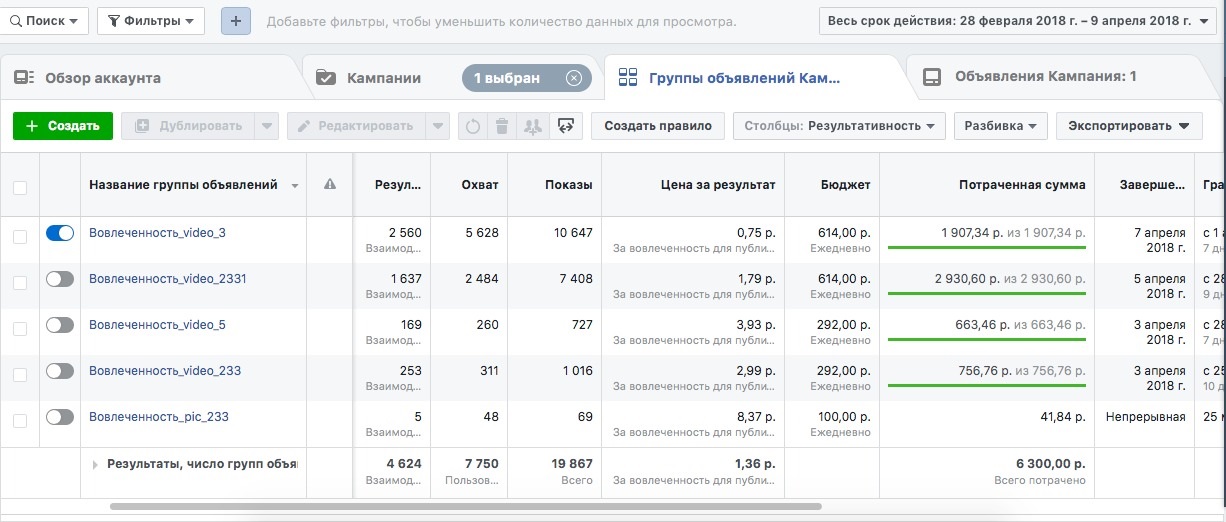Click the ad icon beside Объявления Кампания

tap(931, 78)
